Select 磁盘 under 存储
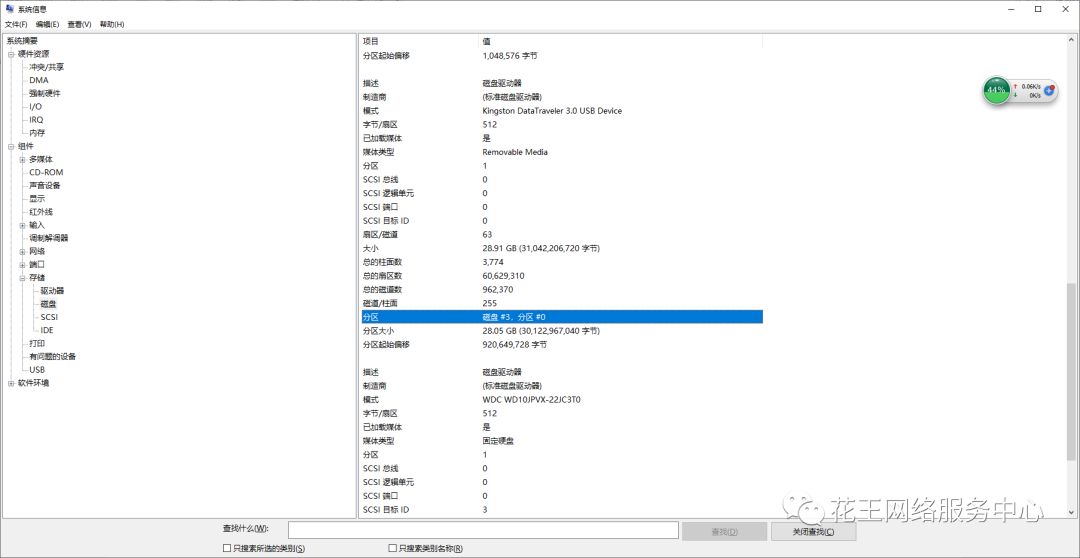The width and height of the screenshot is (1080, 558). click(x=48, y=304)
